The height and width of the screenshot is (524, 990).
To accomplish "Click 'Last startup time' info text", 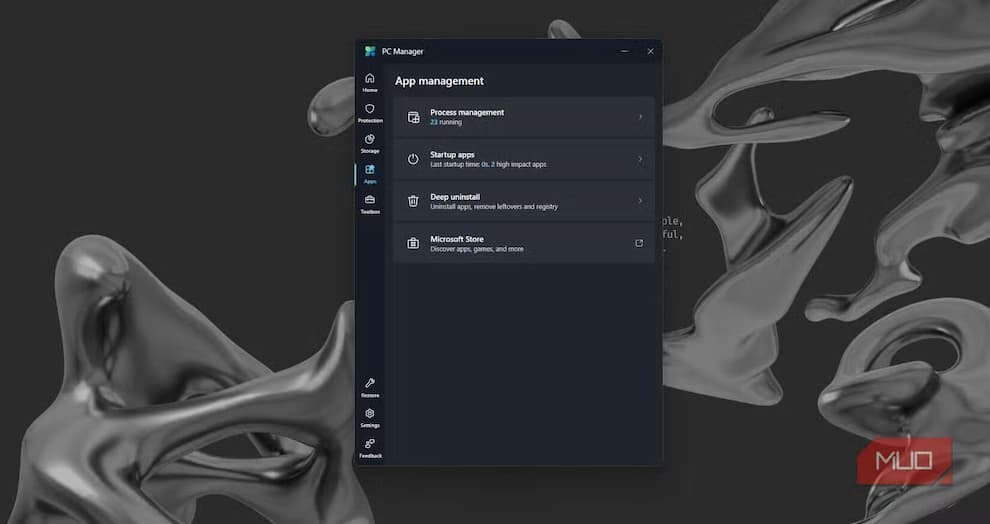I will 489,165.
